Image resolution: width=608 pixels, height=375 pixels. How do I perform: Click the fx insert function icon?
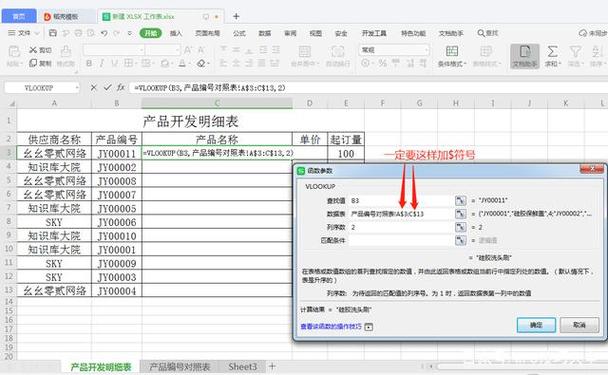point(121,88)
